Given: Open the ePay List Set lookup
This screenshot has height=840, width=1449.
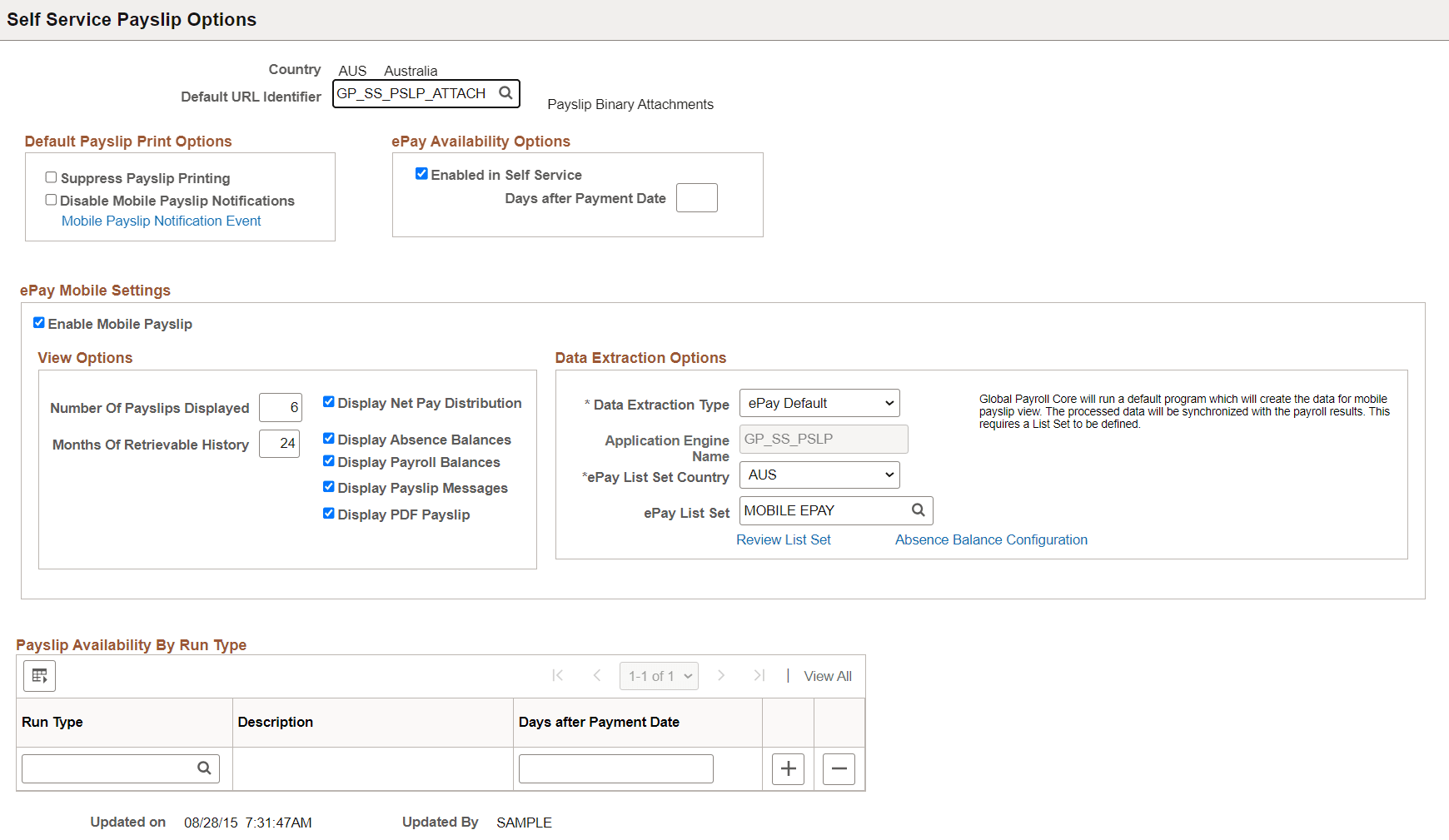Looking at the screenshot, I should [919, 509].
